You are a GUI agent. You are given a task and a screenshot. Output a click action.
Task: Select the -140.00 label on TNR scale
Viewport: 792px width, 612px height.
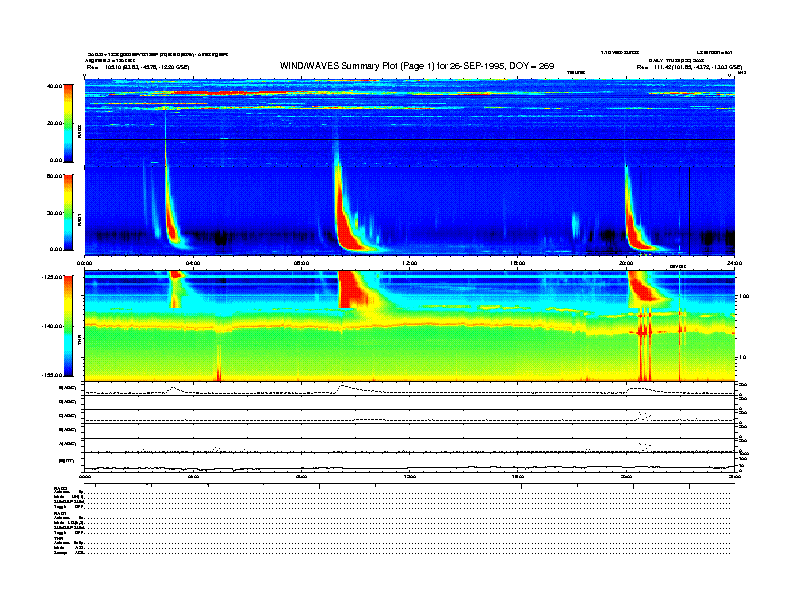52,326
